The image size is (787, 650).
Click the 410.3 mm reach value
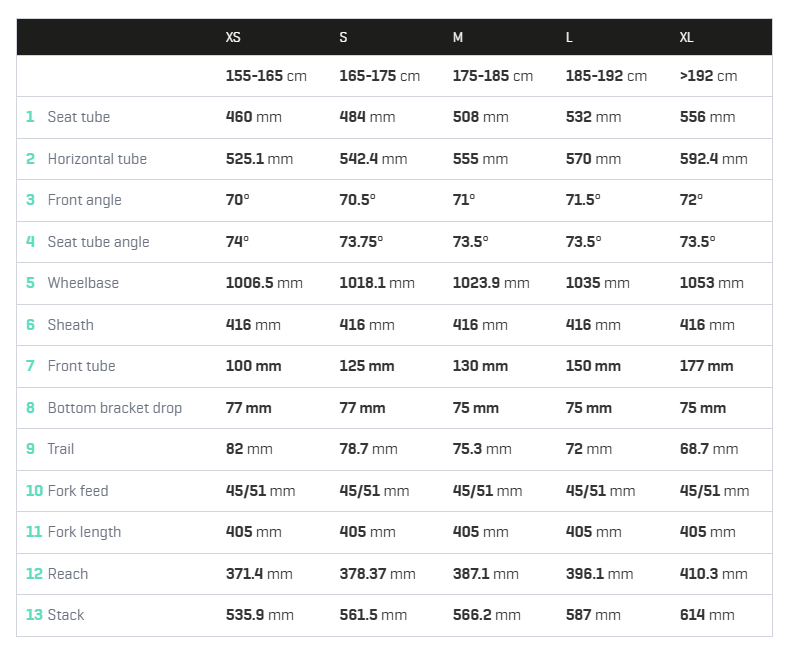click(713, 574)
